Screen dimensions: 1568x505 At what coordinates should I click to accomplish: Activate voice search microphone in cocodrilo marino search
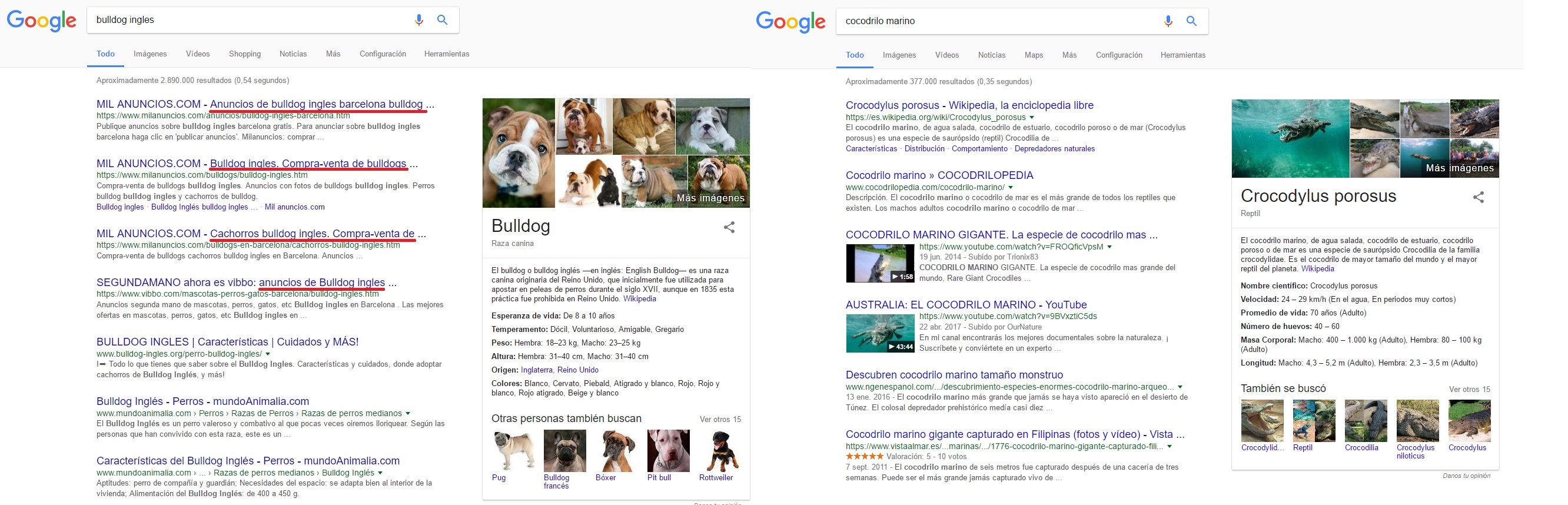pyautogui.click(x=1168, y=21)
